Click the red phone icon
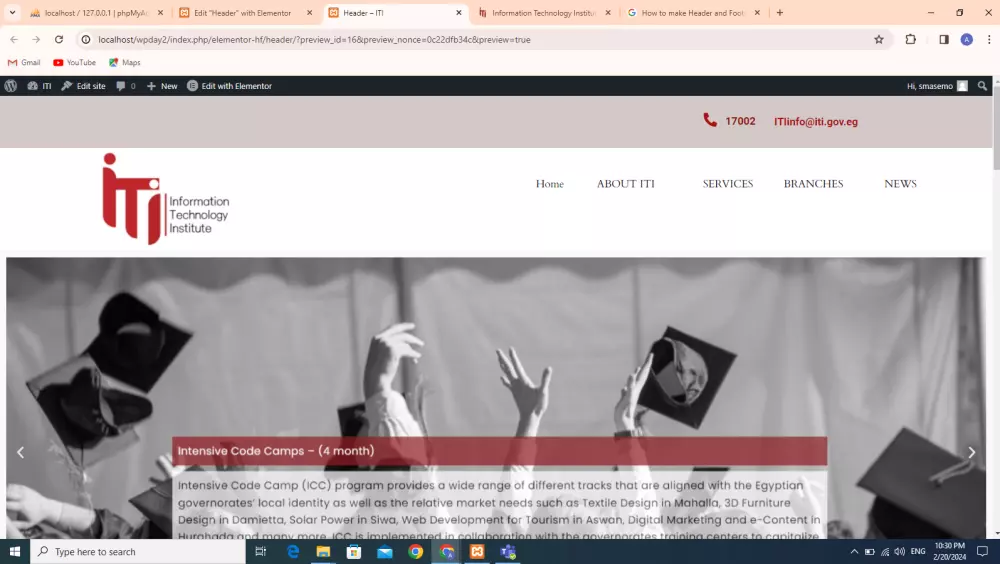 (710, 120)
